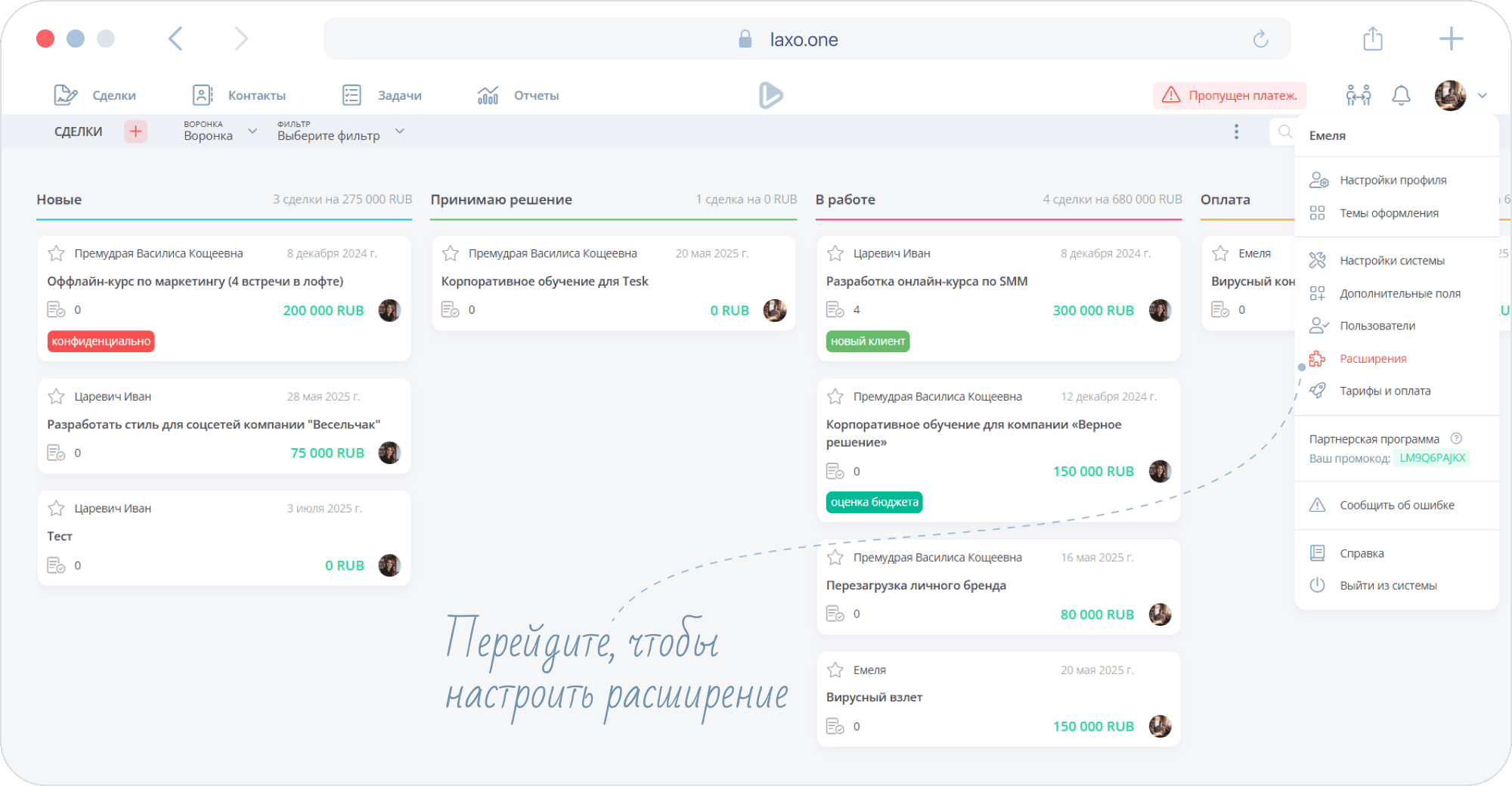Collapse the user profile menu chevron
The width and height of the screenshot is (1512, 786).
1482,96
